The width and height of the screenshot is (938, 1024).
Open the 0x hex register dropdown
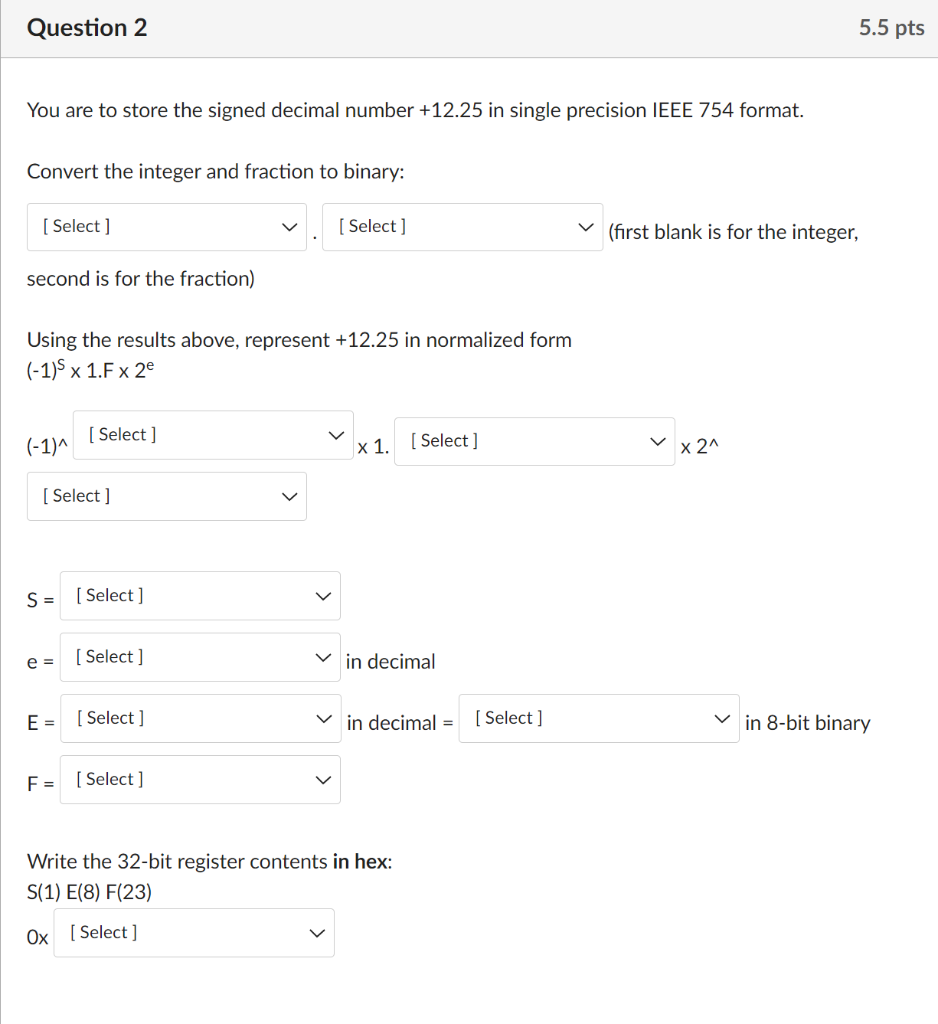(x=193, y=932)
